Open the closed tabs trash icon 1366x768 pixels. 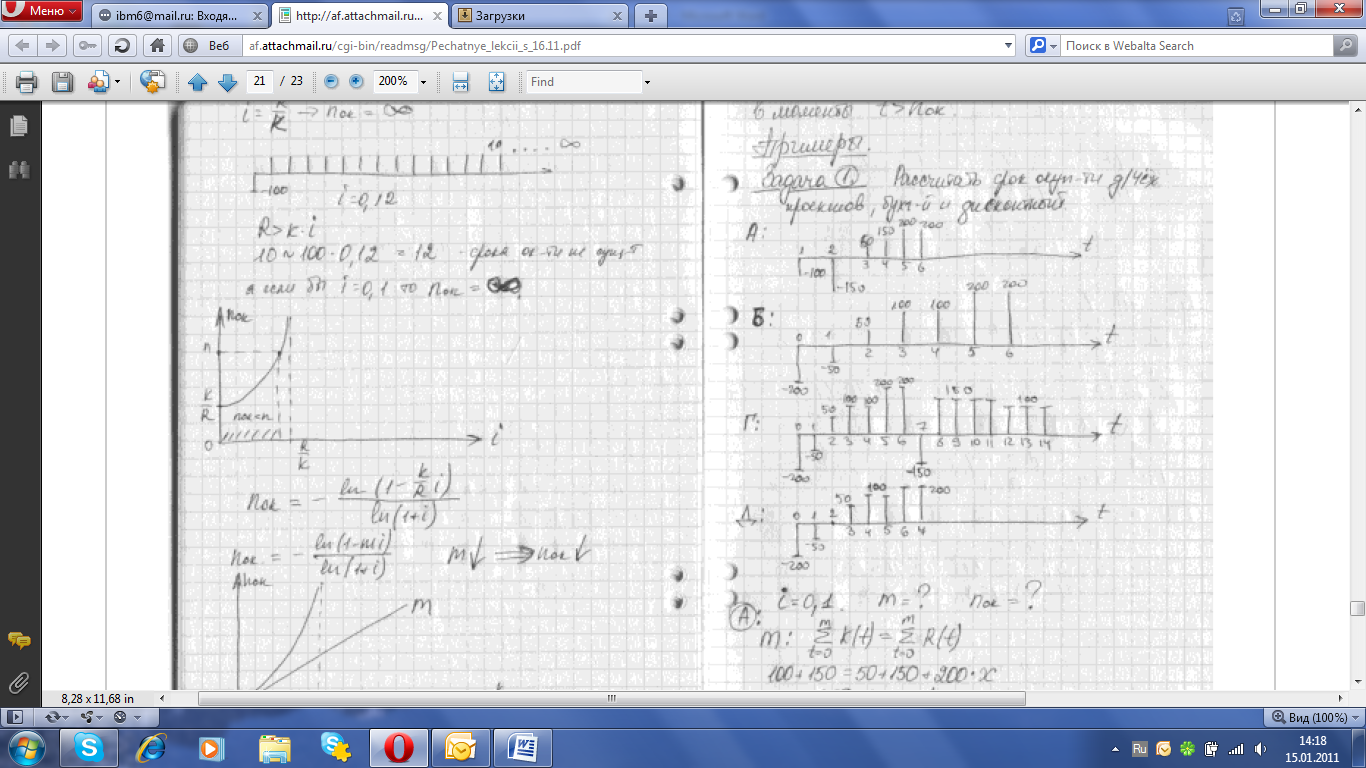tap(1235, 15)
